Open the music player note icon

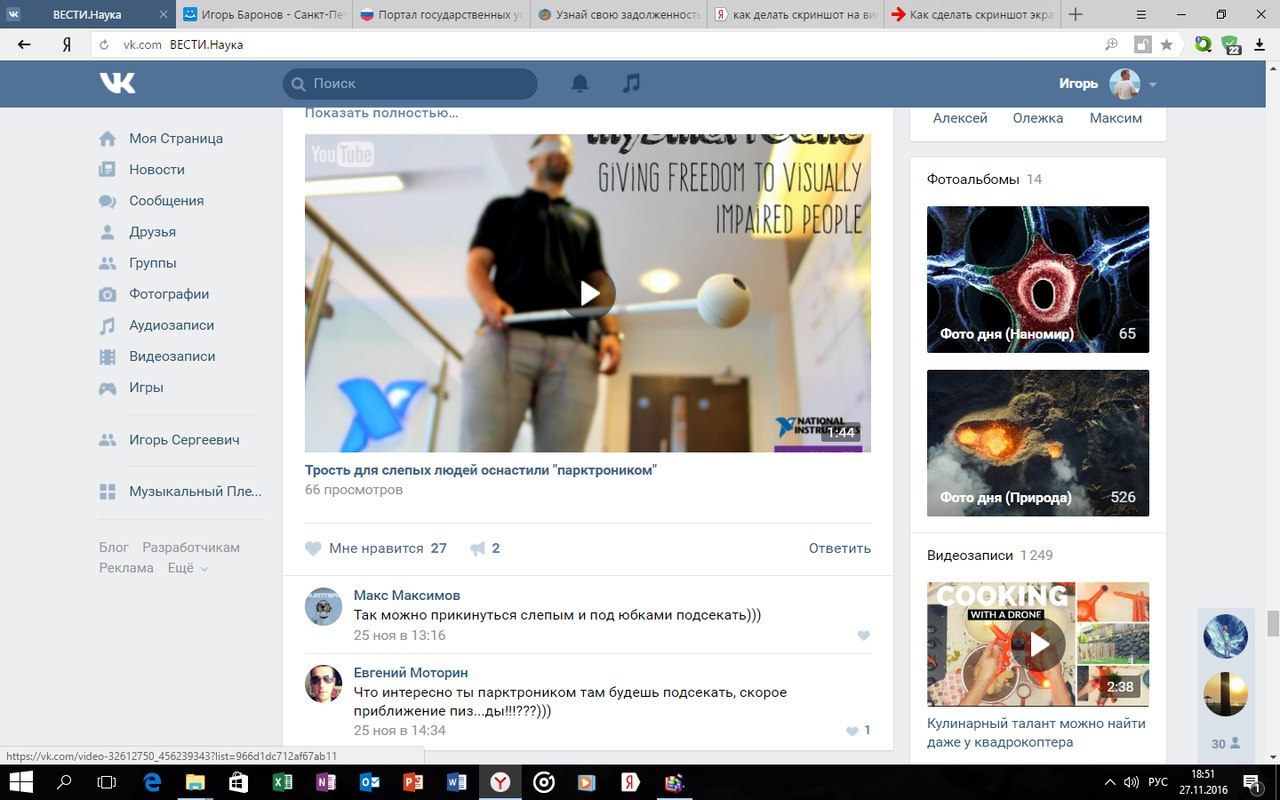631,84
